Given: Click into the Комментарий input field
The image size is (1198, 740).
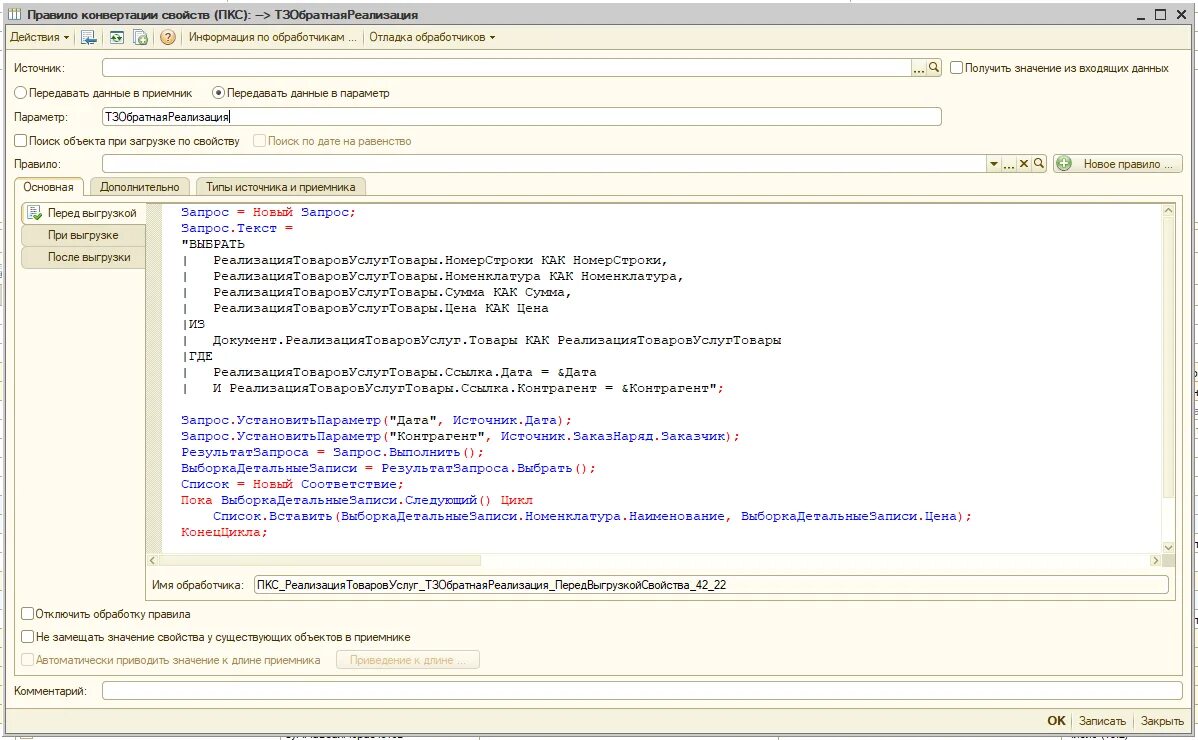Looking at the screenshot, I should (x=642, y=690).
